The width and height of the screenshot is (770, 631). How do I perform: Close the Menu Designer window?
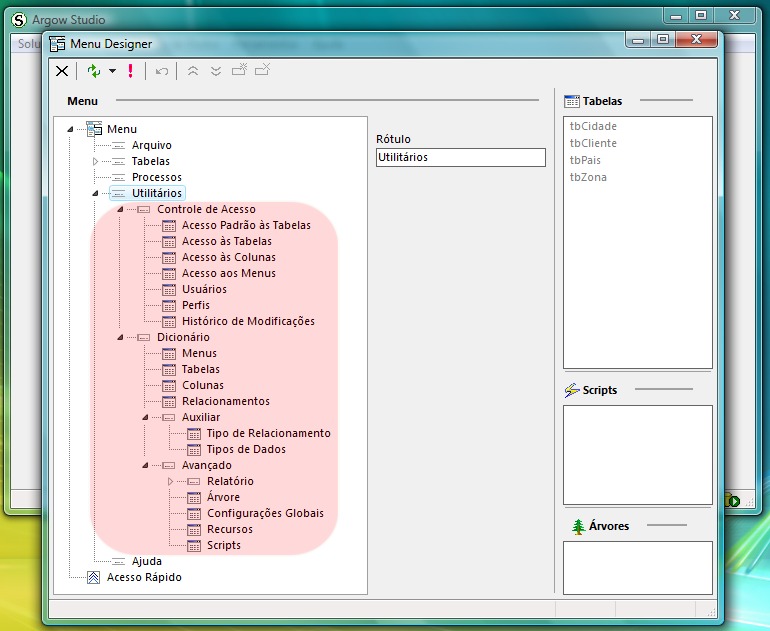[x=696, y=39]
